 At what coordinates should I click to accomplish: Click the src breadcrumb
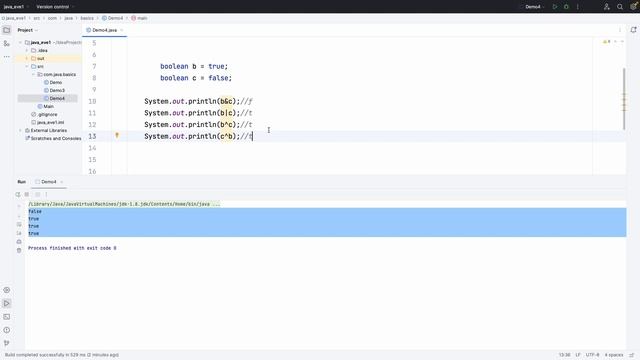coord(37,18)
